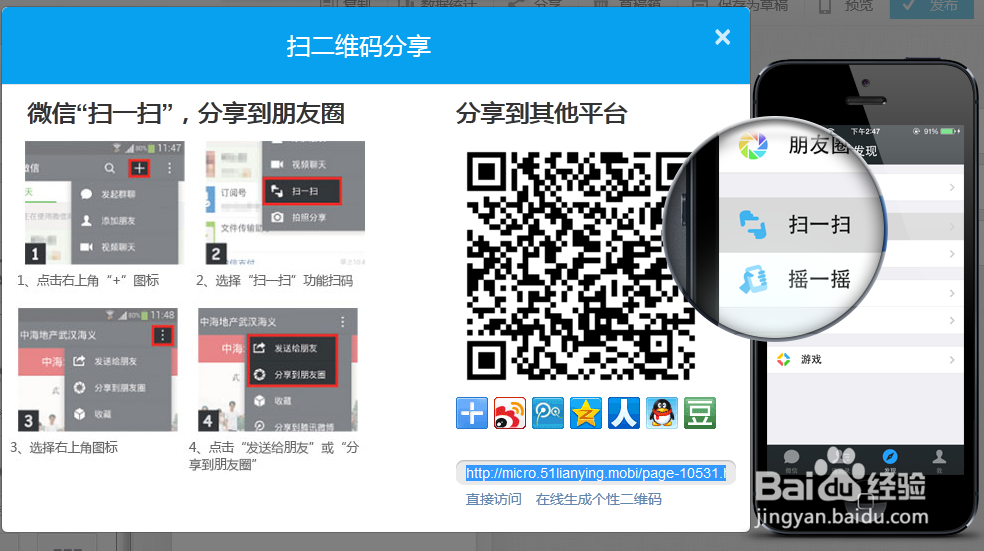Image resolution: width=984 pixels, height=551 pixels.
Task: Open the 在线生成个性二维码 link
Action: 599,500
